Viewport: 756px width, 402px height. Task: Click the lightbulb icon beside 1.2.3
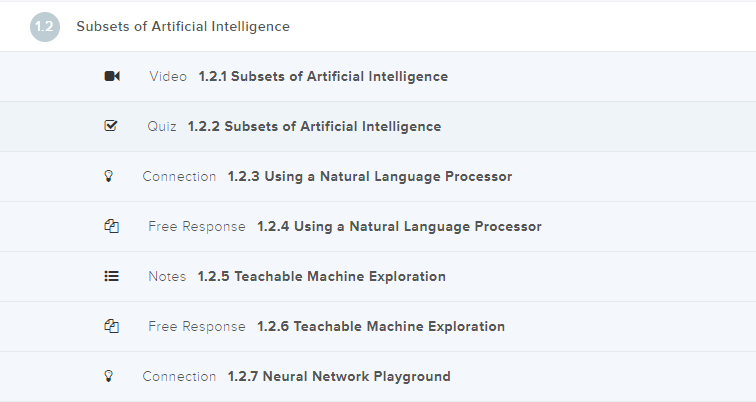pyautogui.click(x=110, y=177)
